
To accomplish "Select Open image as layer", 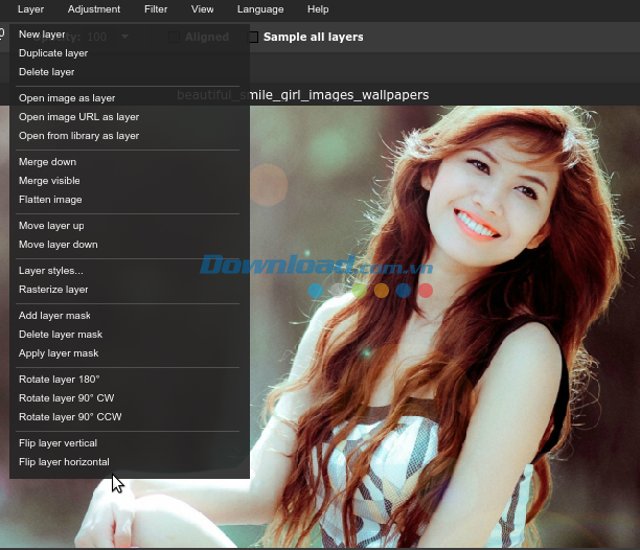I will coord(129,98).
